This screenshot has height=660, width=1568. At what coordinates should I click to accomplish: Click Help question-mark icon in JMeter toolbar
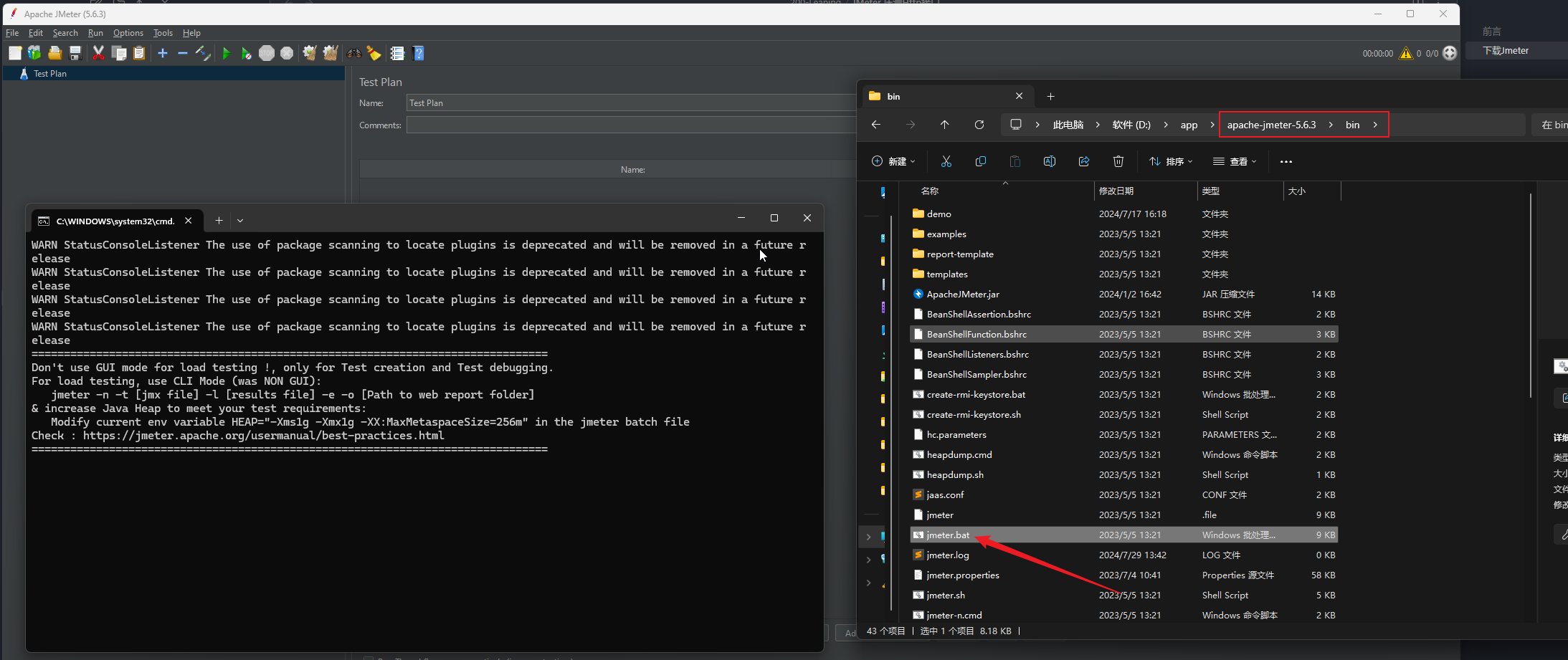click(x=419, y=53)
